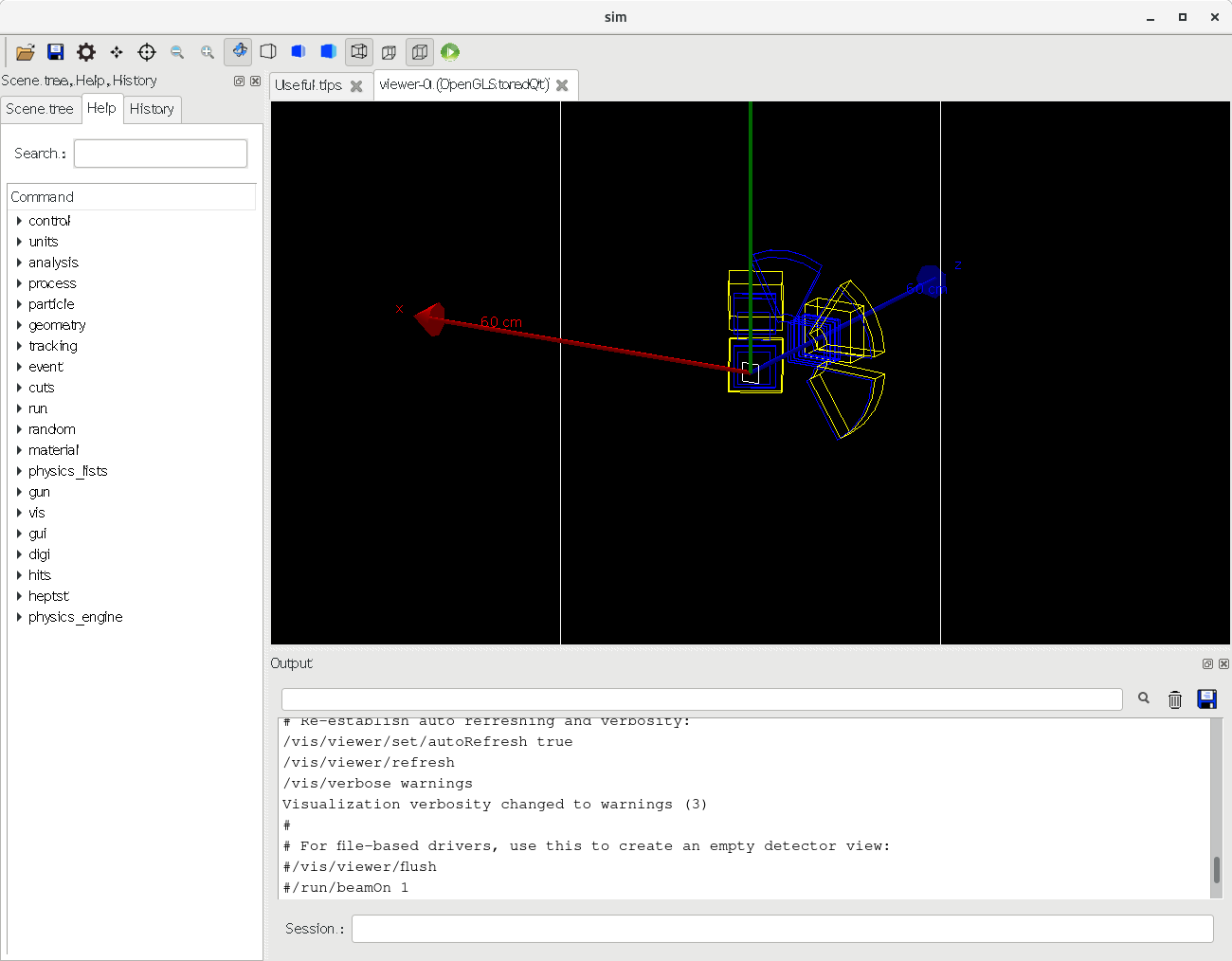Viewport: 1232px width, 961px height.
Task: Select the random command entry
Action: tap(52, 429)
